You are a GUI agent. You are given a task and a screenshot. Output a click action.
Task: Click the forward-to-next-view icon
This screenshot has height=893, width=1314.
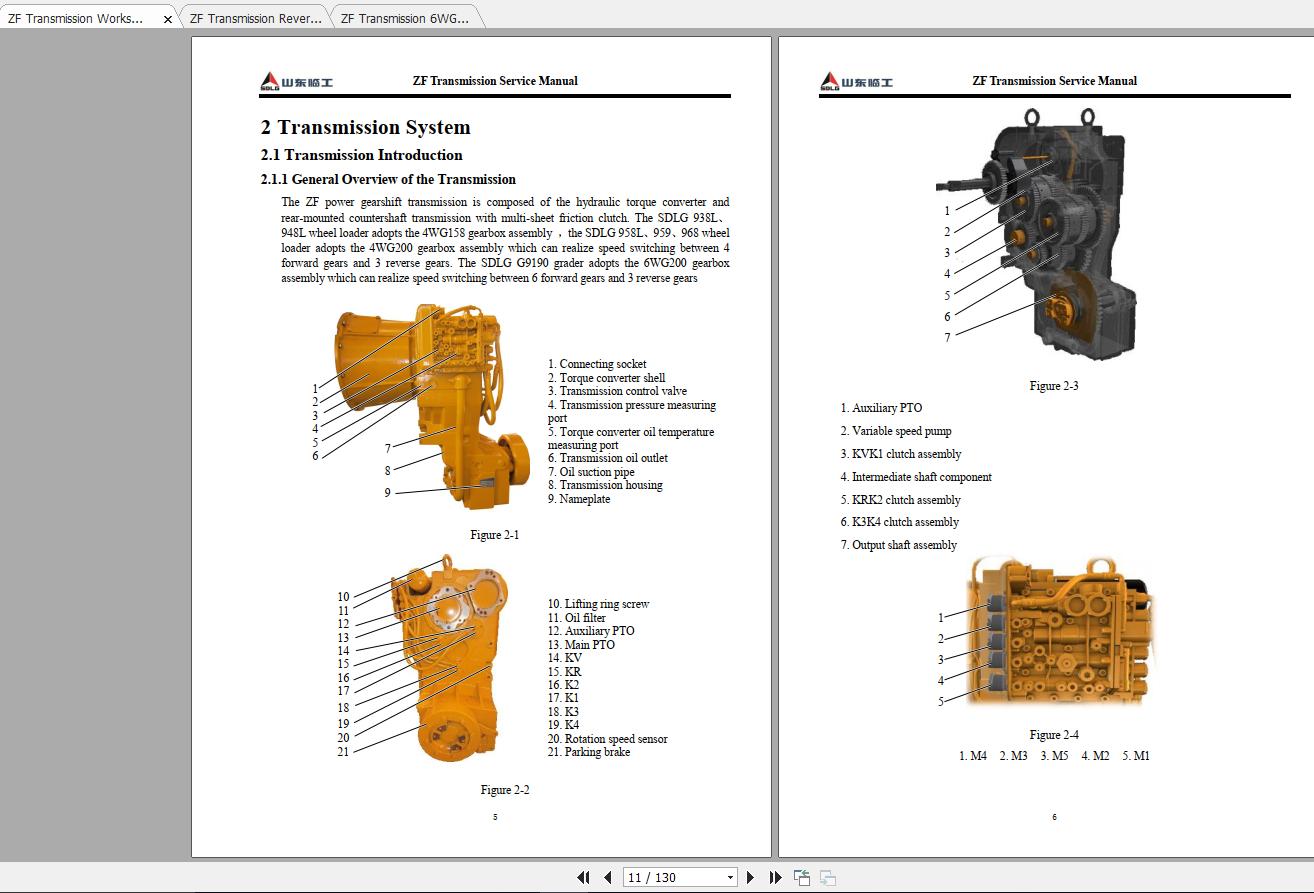[826, 877]
